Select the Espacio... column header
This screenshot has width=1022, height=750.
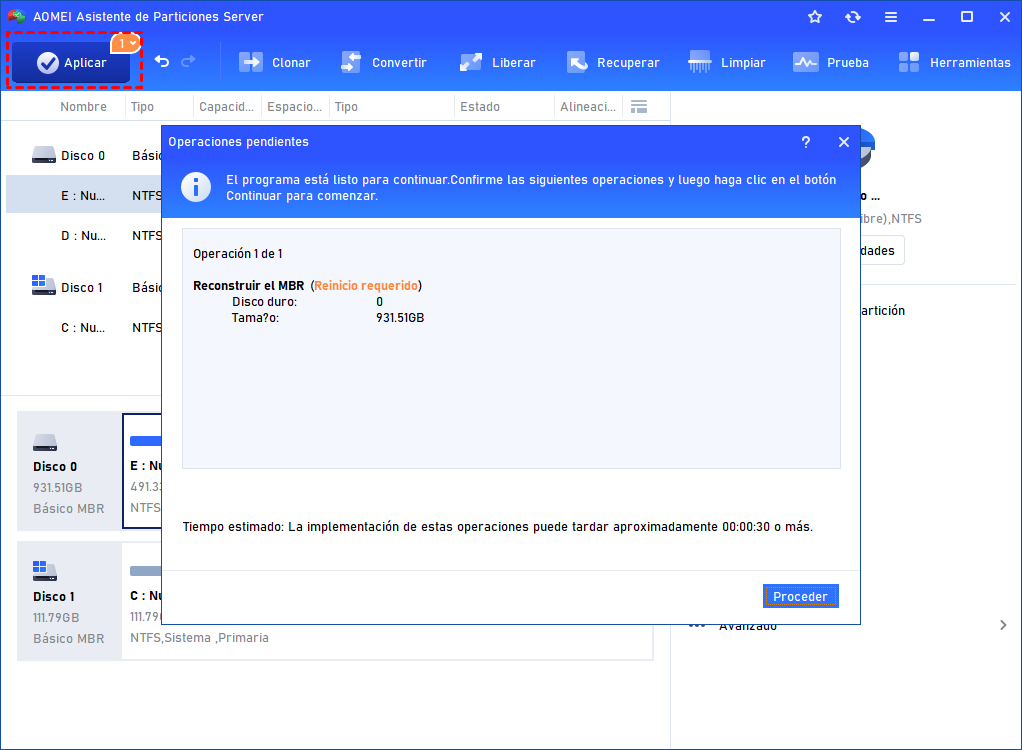click(295, 107)
